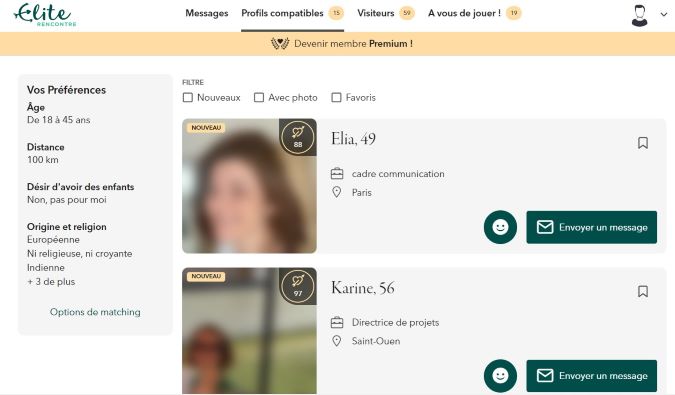The height and width of the screenshot is (395, 675).
Task: Click Elia's compatibility score 88 badge
Action: point(298,137)
